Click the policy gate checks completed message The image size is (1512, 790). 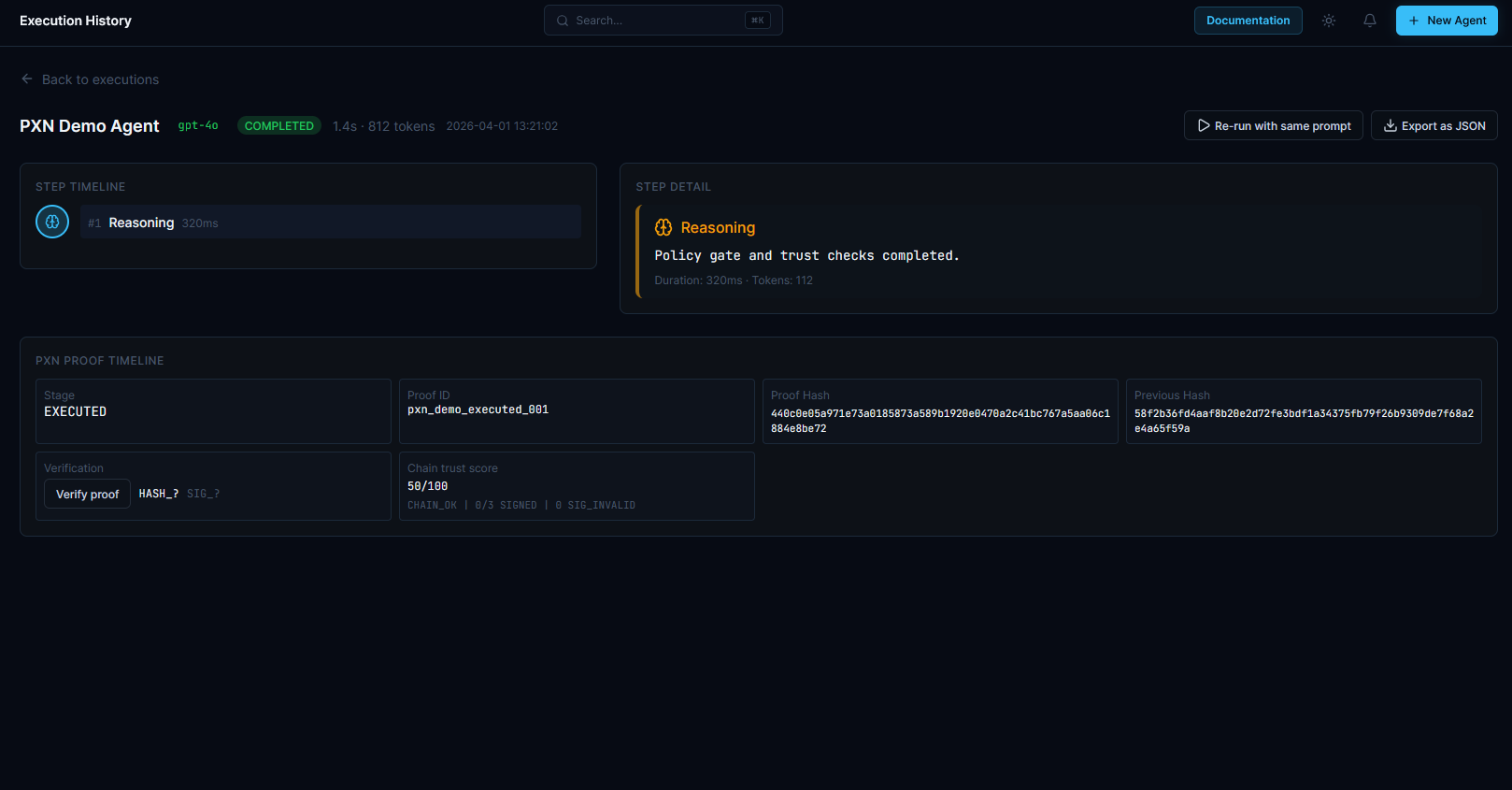click(x=806, y=255)
